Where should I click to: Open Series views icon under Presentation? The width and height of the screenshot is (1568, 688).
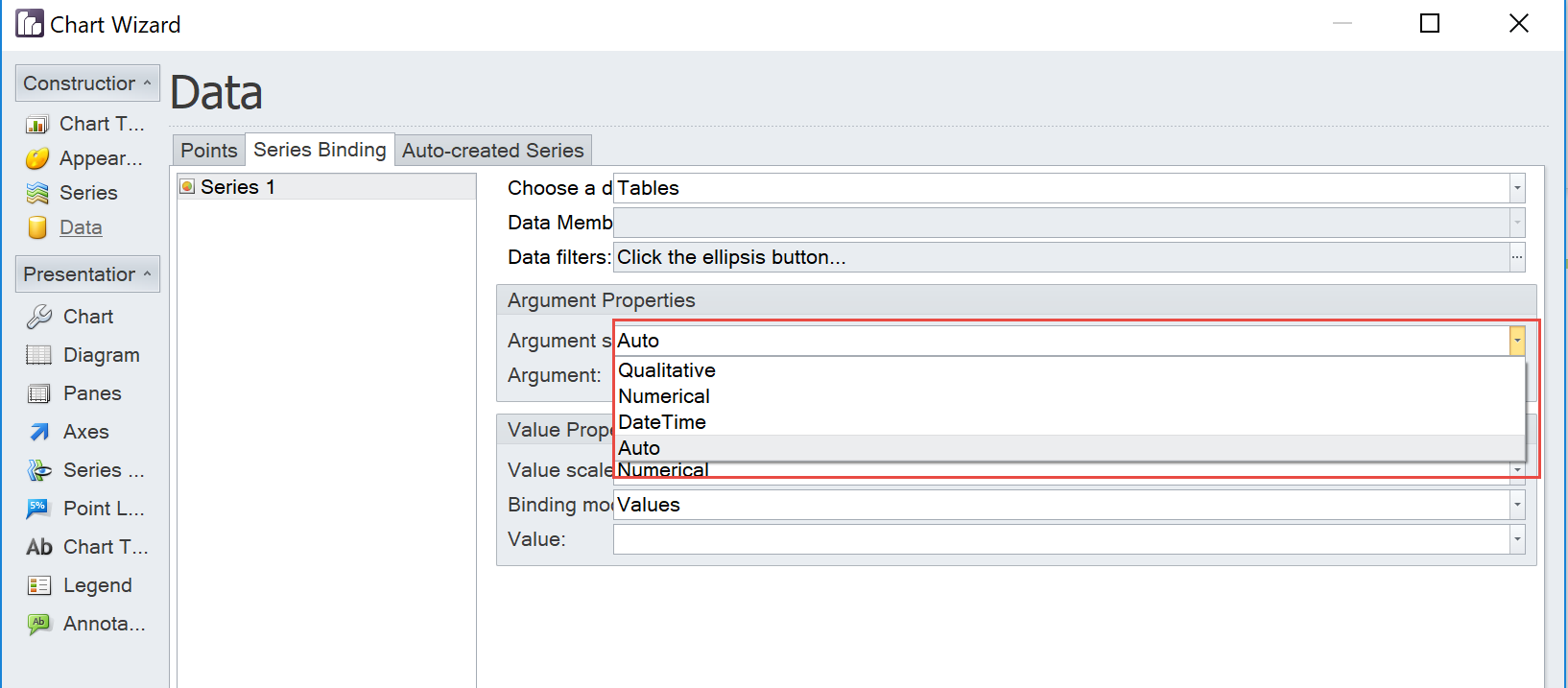(39, 470)
